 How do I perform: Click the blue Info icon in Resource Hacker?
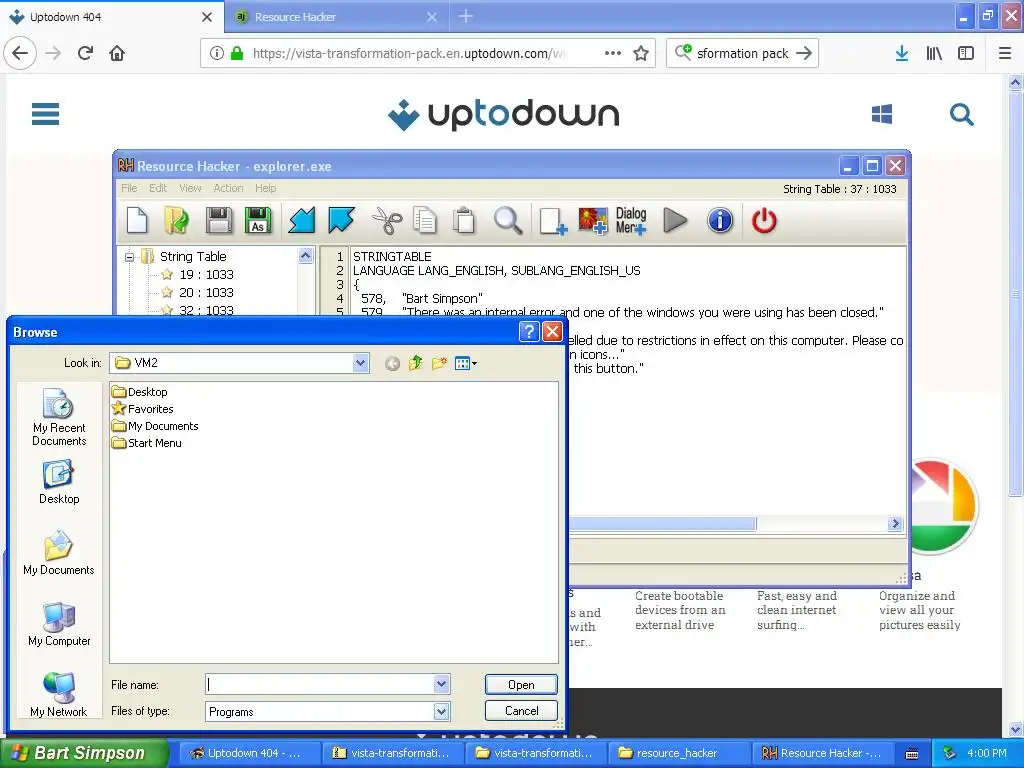click(720, 220)
